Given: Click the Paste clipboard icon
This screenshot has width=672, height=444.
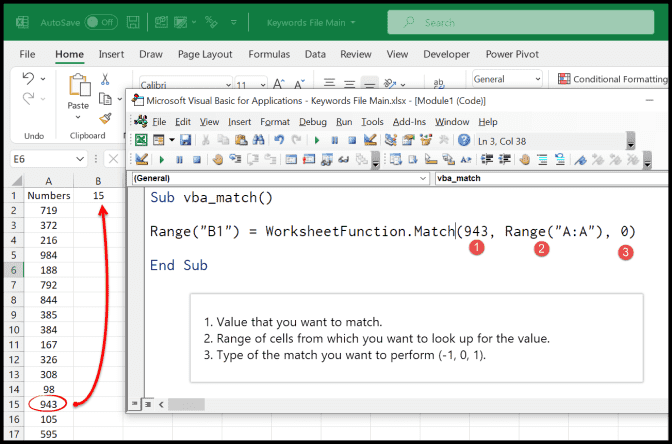Looking at the screenshot, I should coord(78,90).
